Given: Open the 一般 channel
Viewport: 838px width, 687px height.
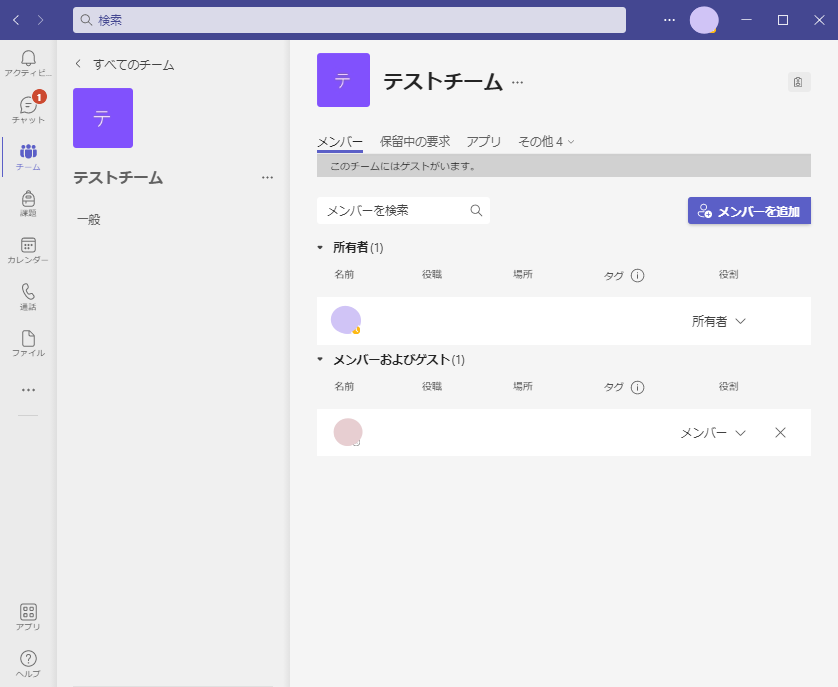Looking at the screenshot, I should pos(89,219).
